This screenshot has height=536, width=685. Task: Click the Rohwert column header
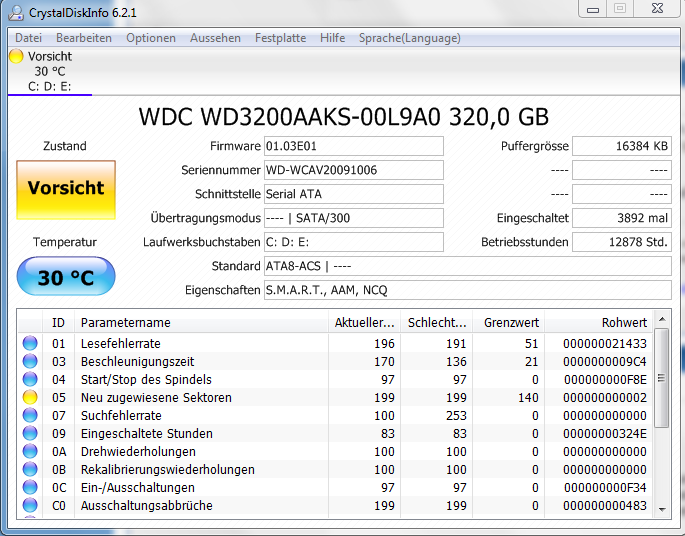point(599,322)
